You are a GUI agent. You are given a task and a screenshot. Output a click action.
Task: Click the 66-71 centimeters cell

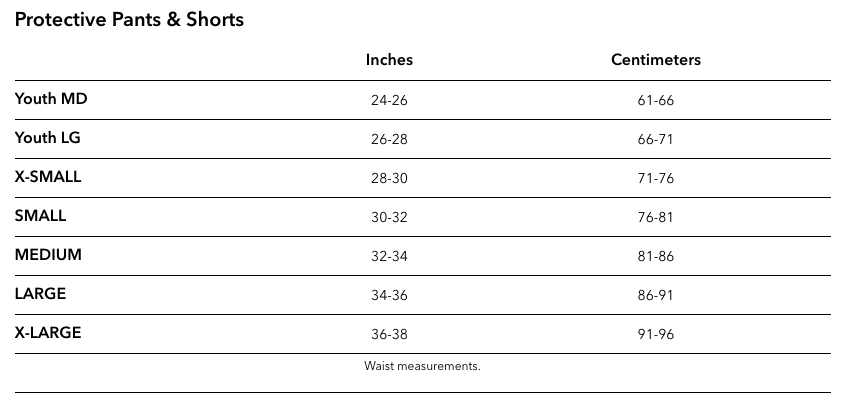click(x=655, y=140)
